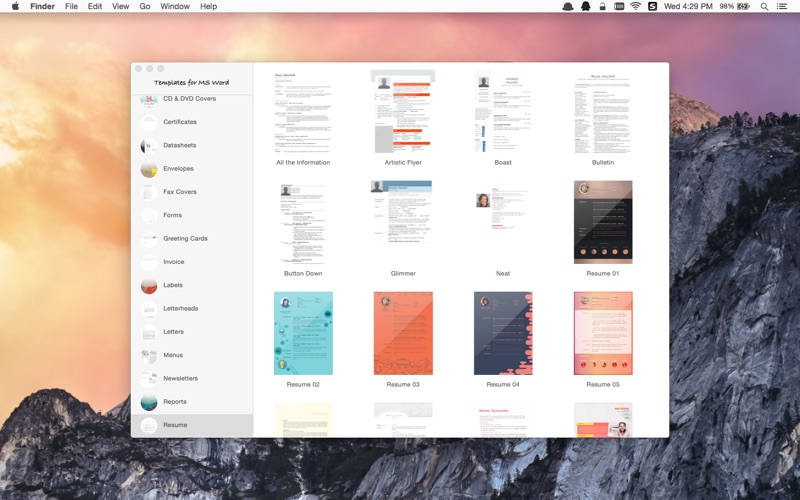800x500 pixels.
Task: Click the lock icon in the menu bar
Action: (x=603, y=6)
